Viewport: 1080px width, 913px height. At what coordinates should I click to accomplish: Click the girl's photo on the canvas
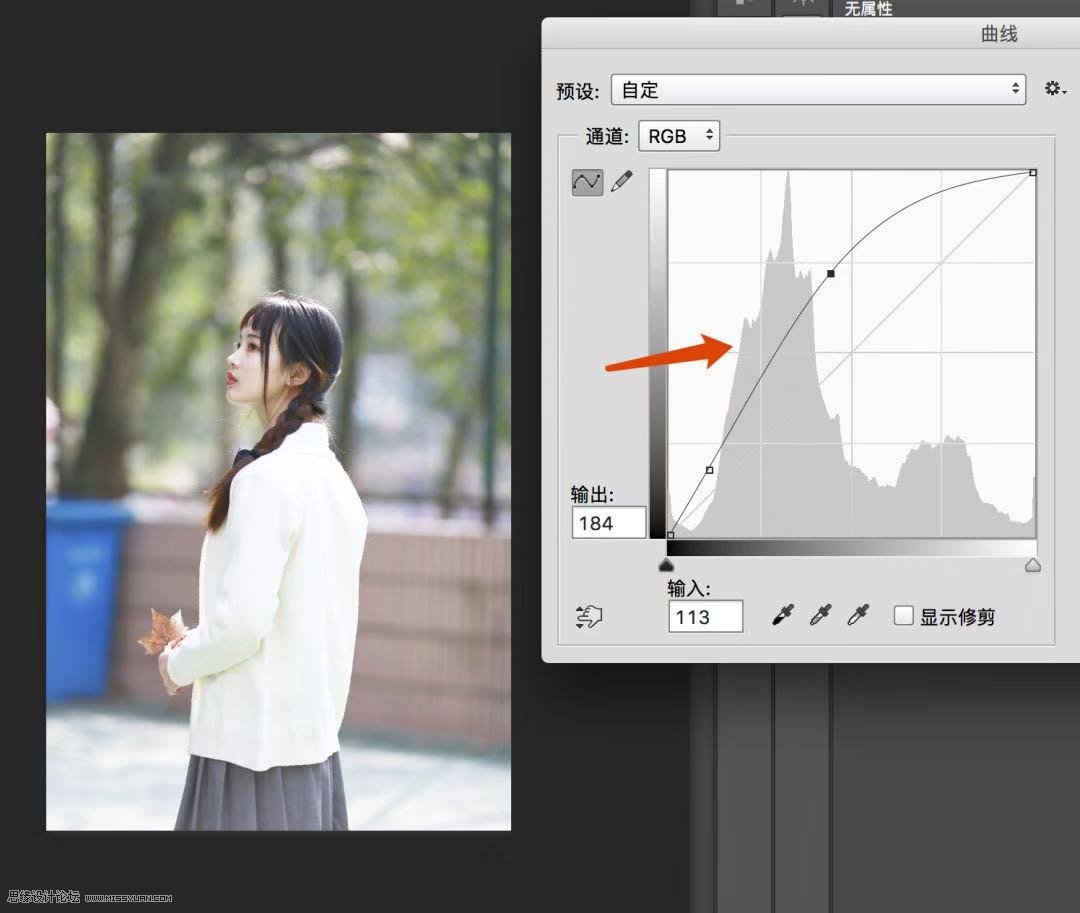278,480
